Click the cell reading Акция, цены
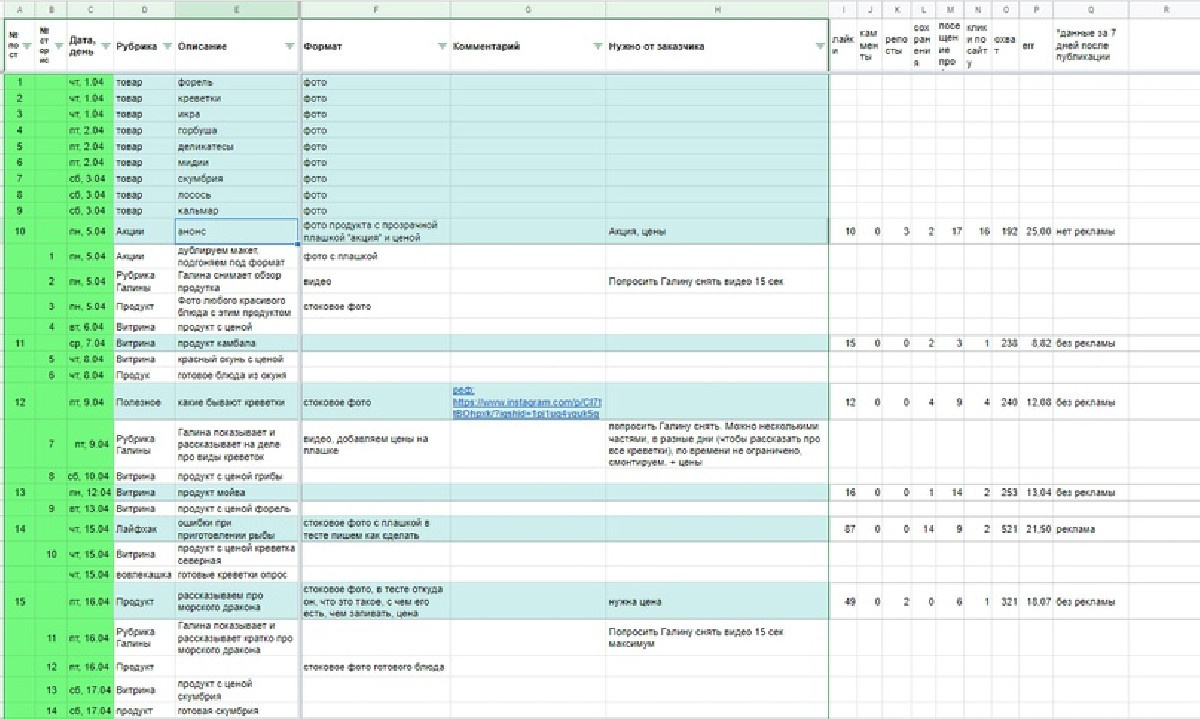This screenshot has width=1200, height=719. 717,231
